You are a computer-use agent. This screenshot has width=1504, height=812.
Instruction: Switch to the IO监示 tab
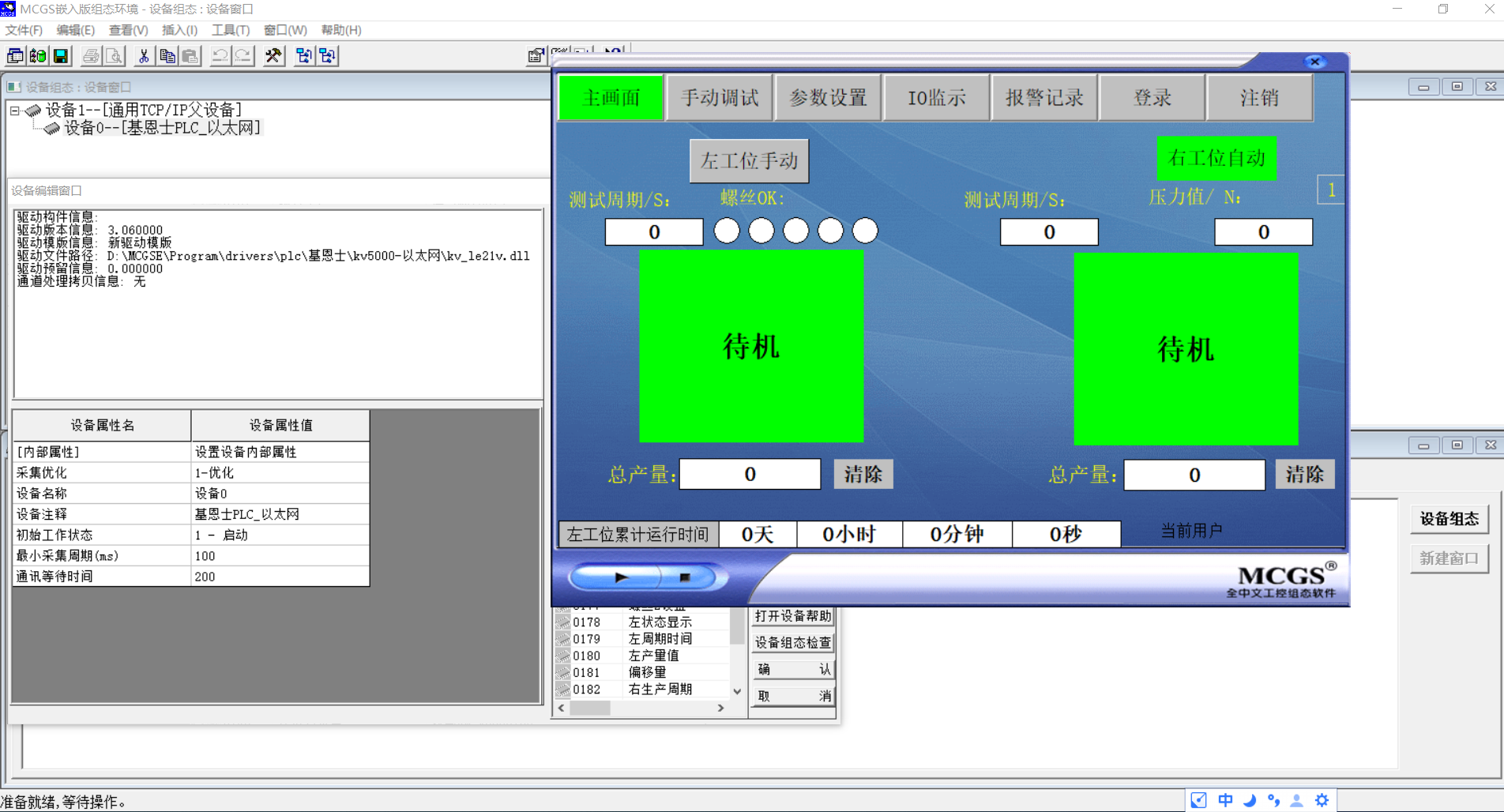(936, 98)
